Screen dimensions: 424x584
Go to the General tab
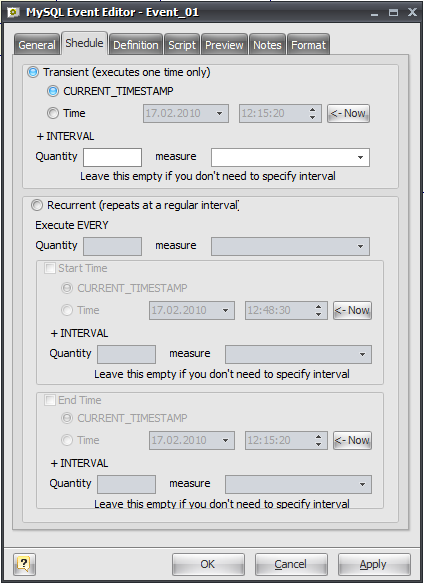click(37, 45)
